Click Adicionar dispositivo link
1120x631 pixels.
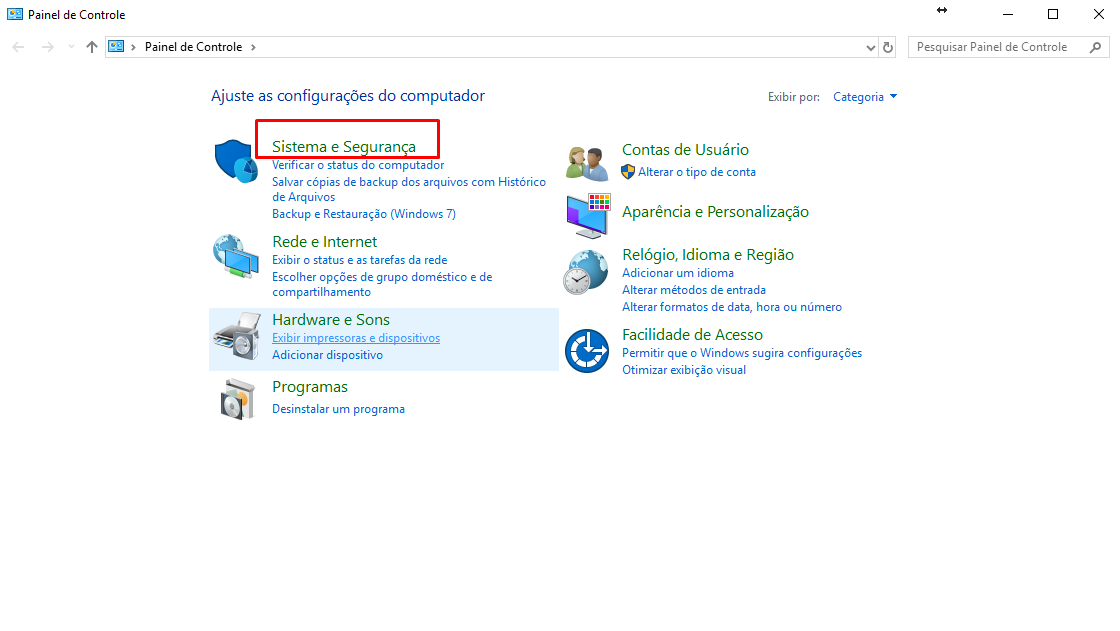[327, 355]
